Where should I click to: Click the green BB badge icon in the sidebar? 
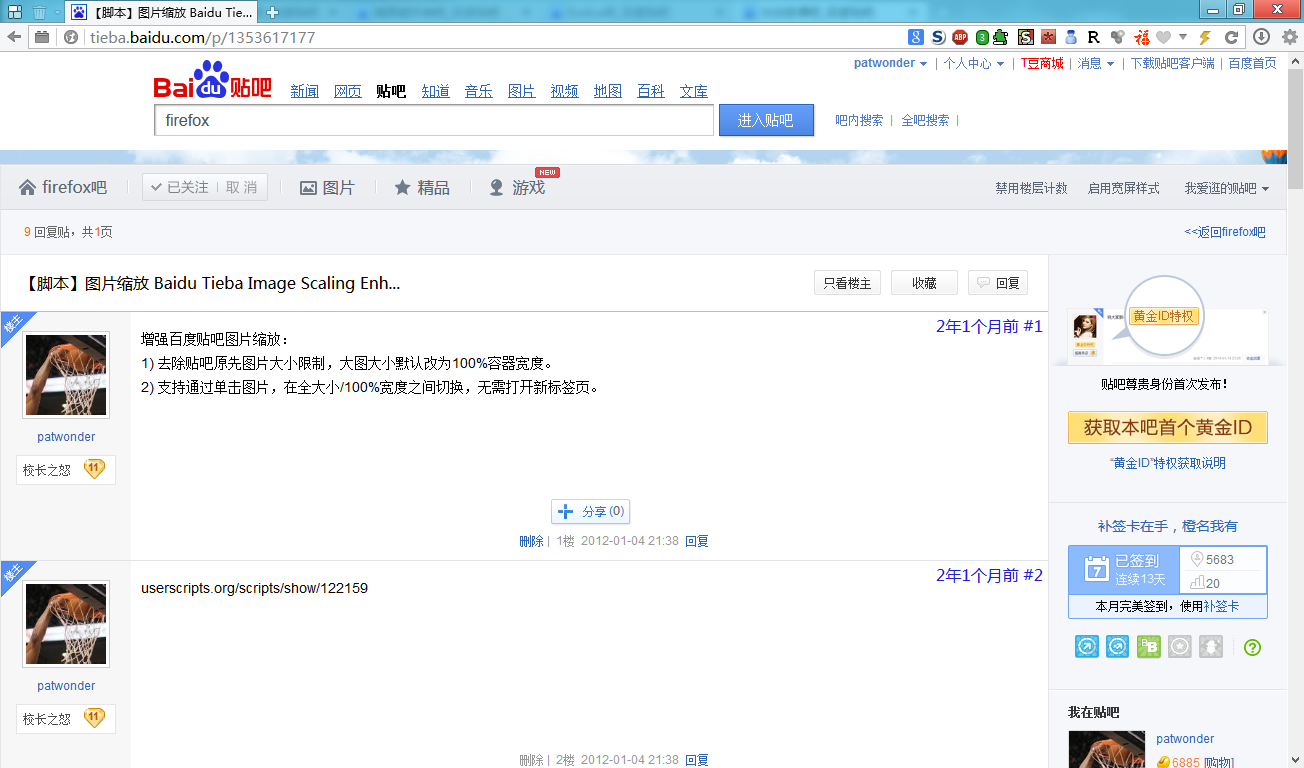1148,646
